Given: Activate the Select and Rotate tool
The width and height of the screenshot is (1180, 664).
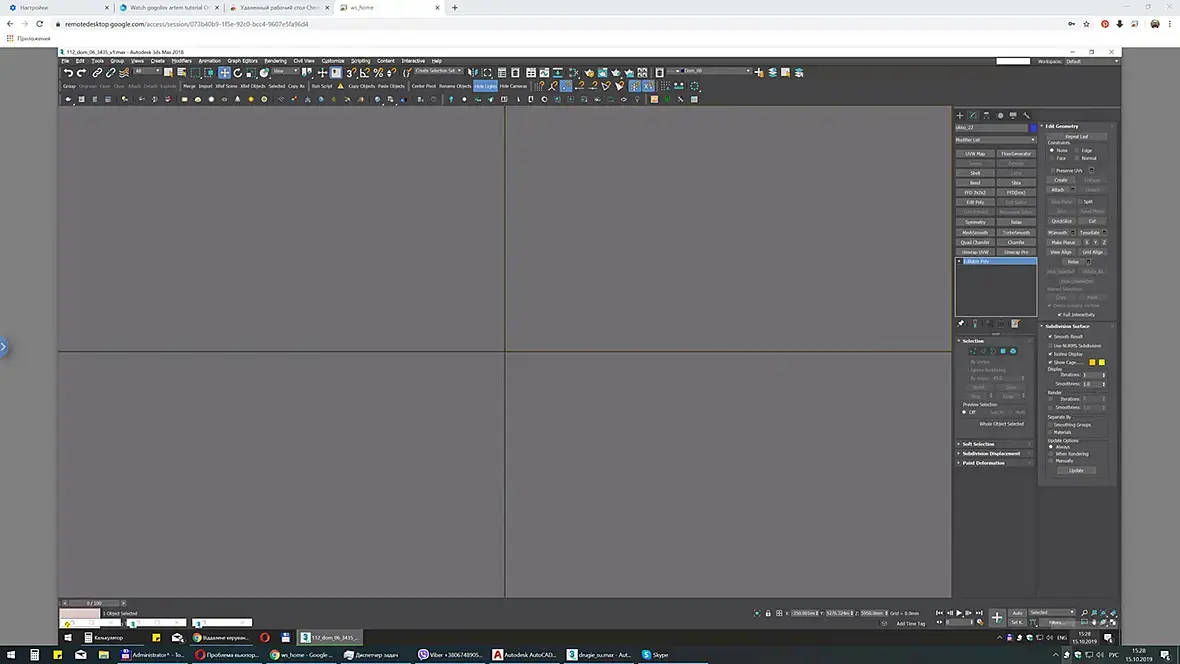Looking at the screenshot, I should (238, 73).
